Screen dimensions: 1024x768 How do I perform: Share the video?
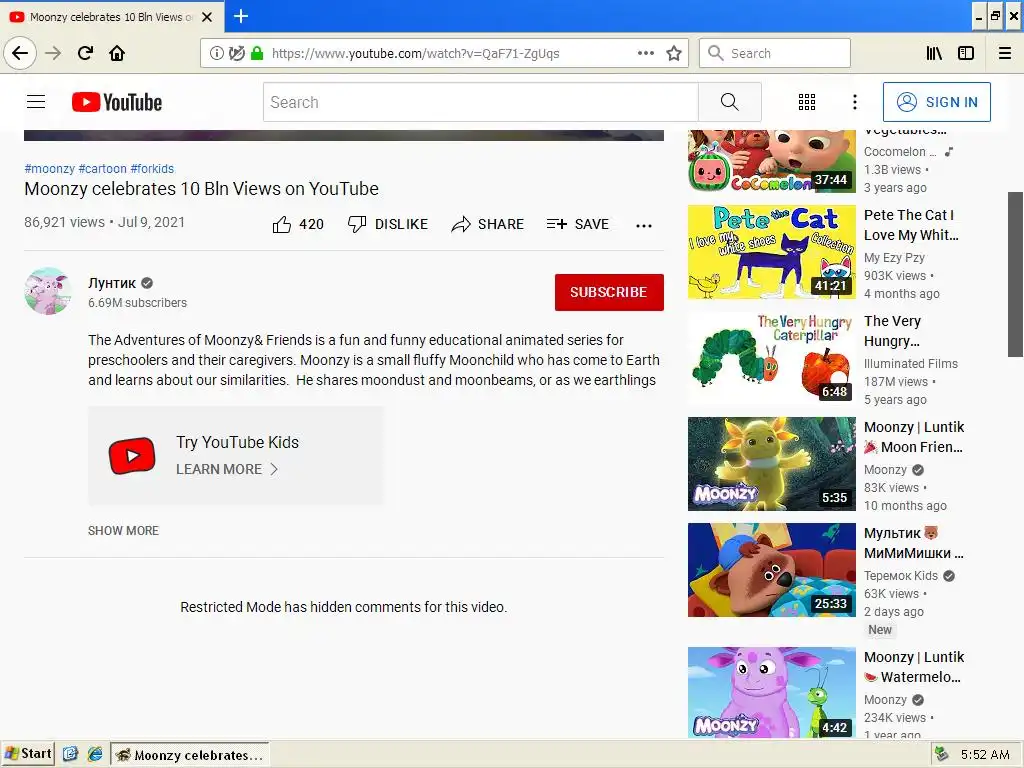[x=487, y=224]
